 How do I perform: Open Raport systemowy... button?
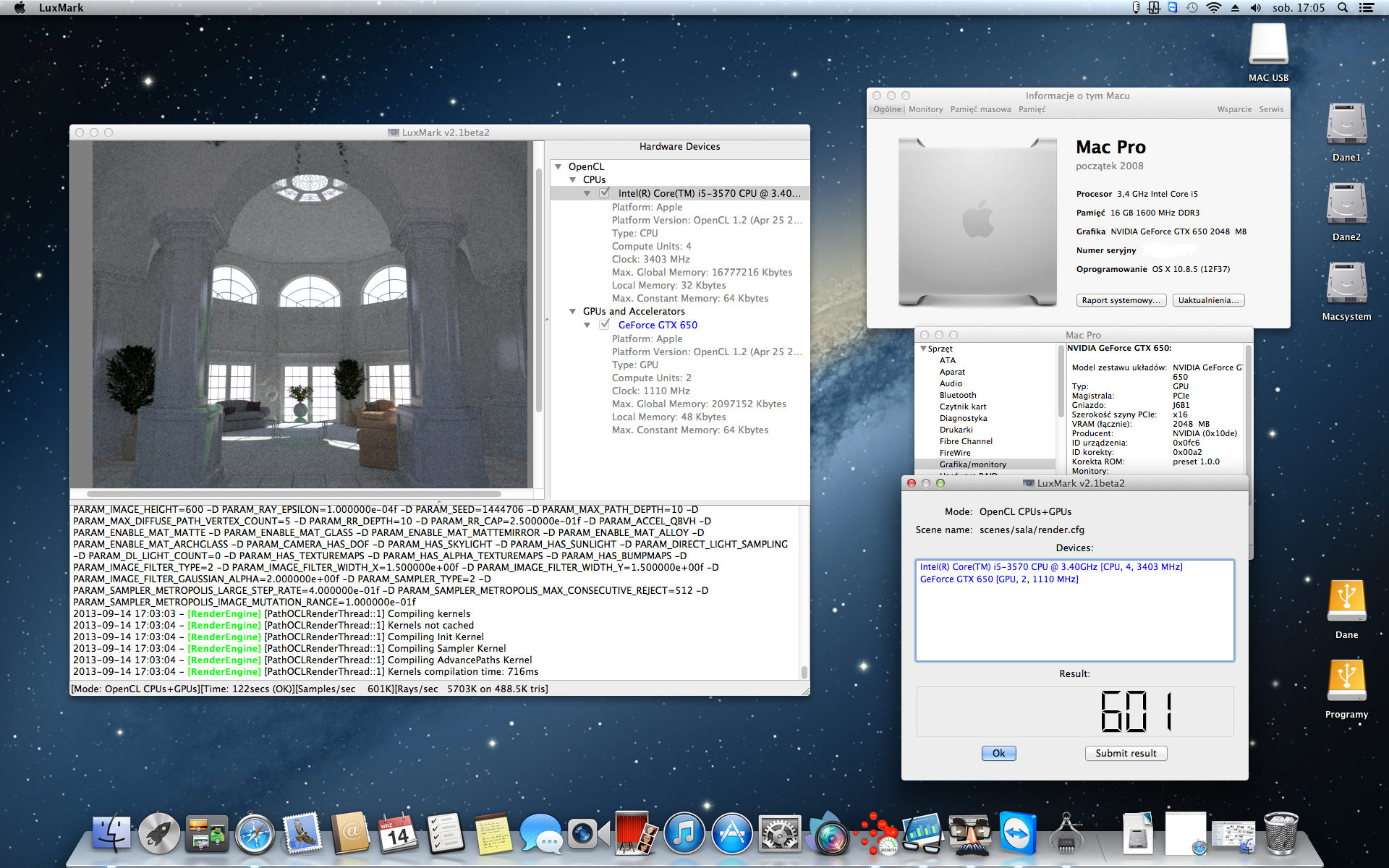[1121, 300]
